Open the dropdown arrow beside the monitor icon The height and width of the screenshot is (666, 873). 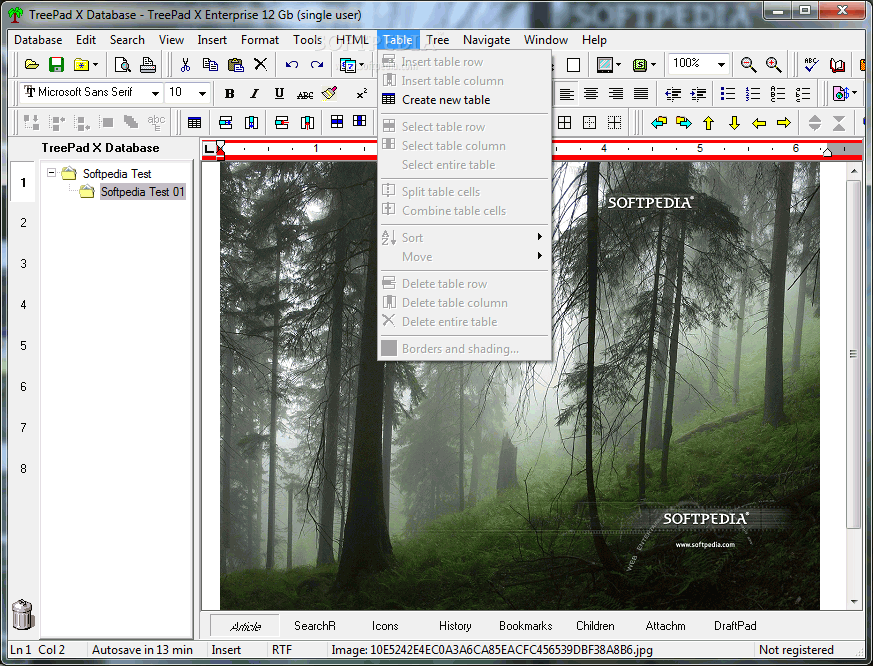619,65
